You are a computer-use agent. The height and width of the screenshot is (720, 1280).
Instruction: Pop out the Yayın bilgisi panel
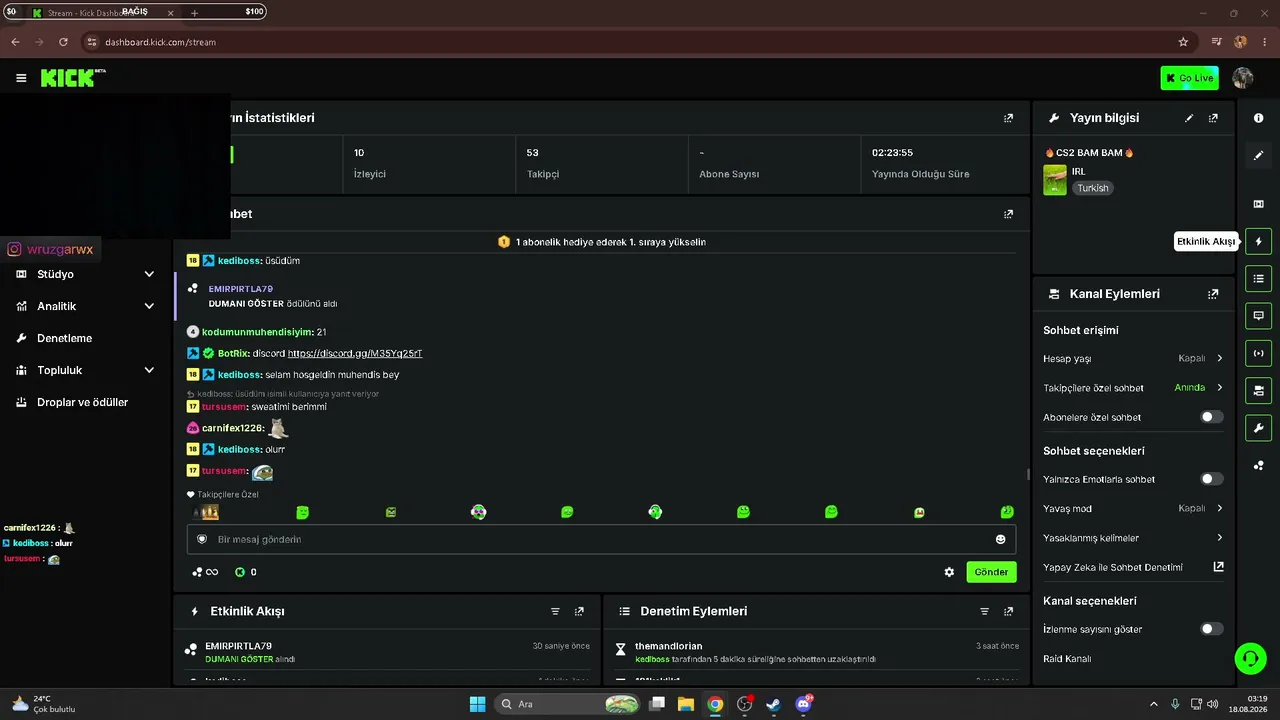click(1213, 118)
